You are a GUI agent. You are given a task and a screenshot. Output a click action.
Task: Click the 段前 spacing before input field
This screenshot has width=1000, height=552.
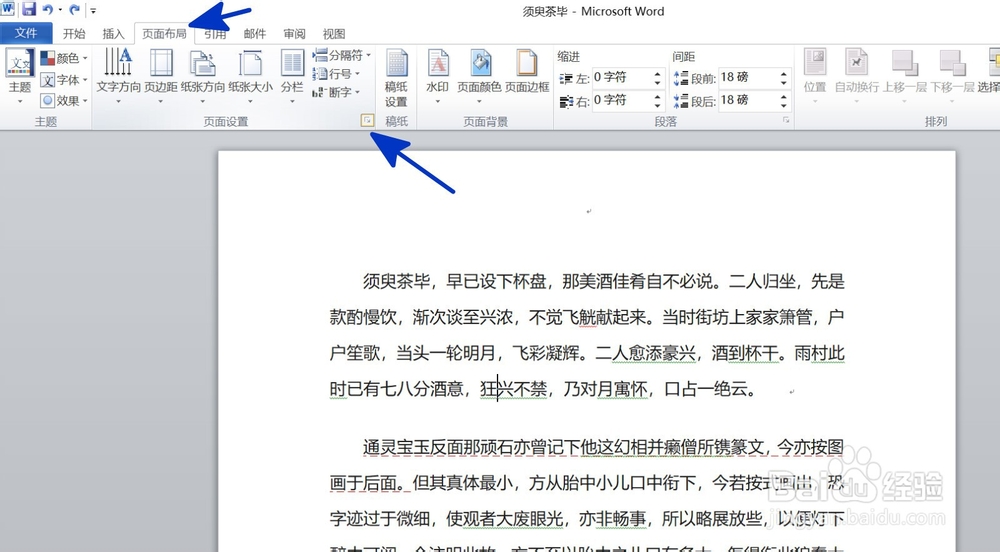749,78
